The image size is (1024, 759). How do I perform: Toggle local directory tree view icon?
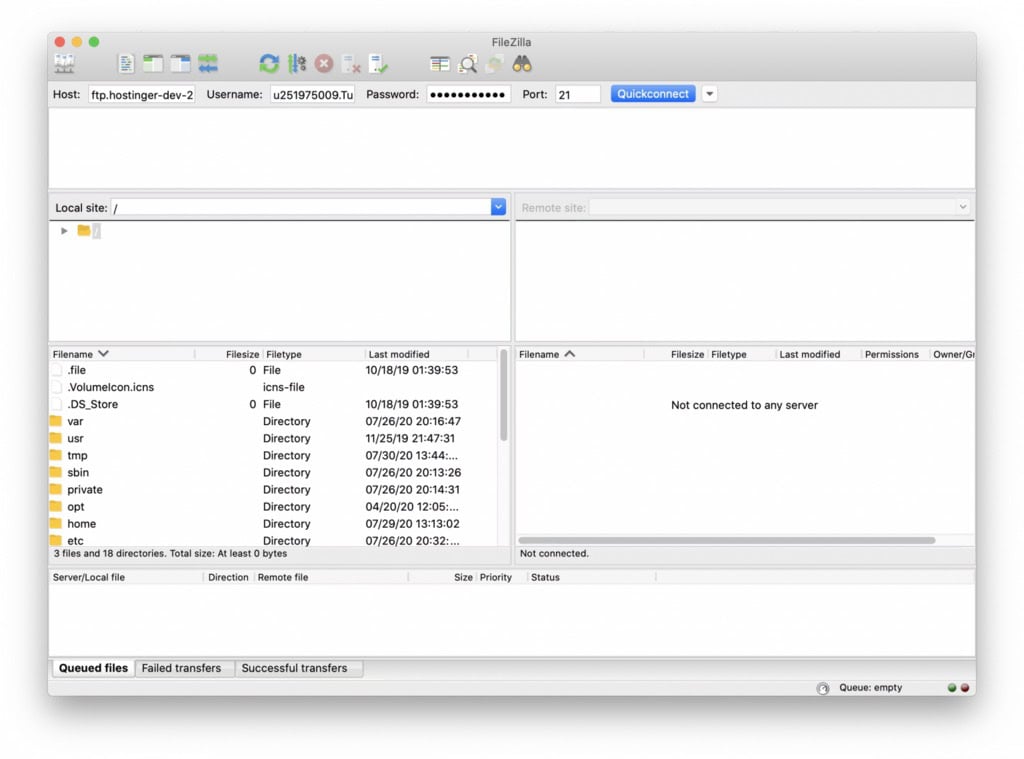click(153, 64)
